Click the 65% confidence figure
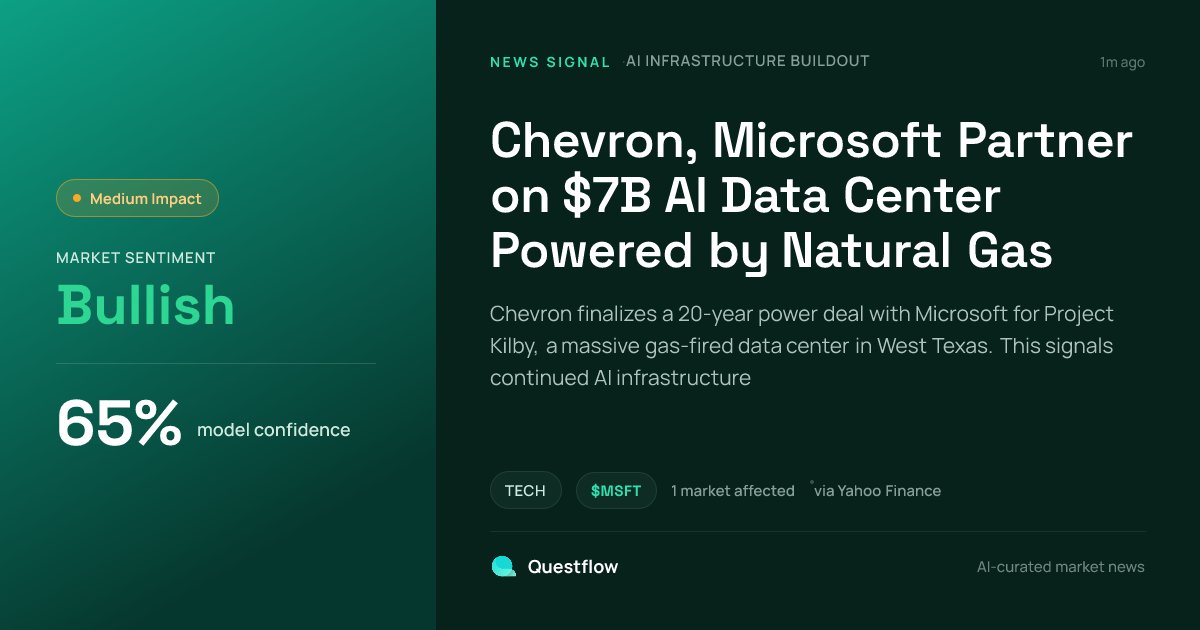Image resolution: width=1200 pixels, height=630 pixels. click(x=119, y=423)
